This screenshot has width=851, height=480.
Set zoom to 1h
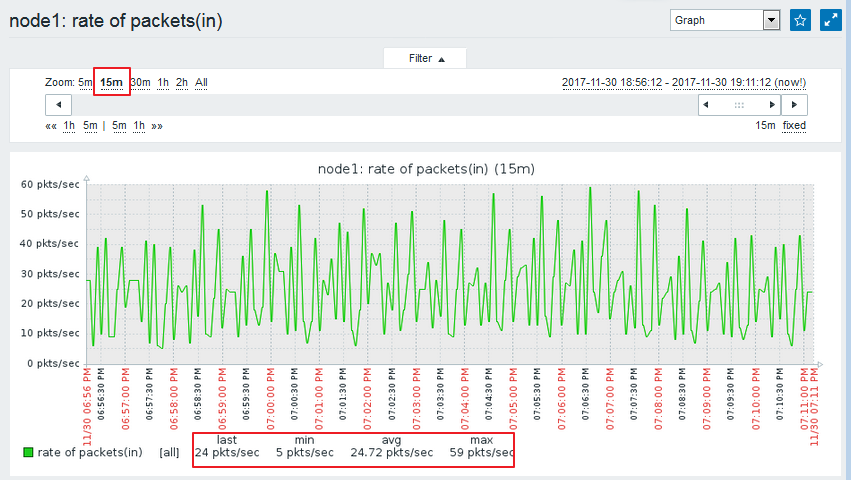[163, 82]
